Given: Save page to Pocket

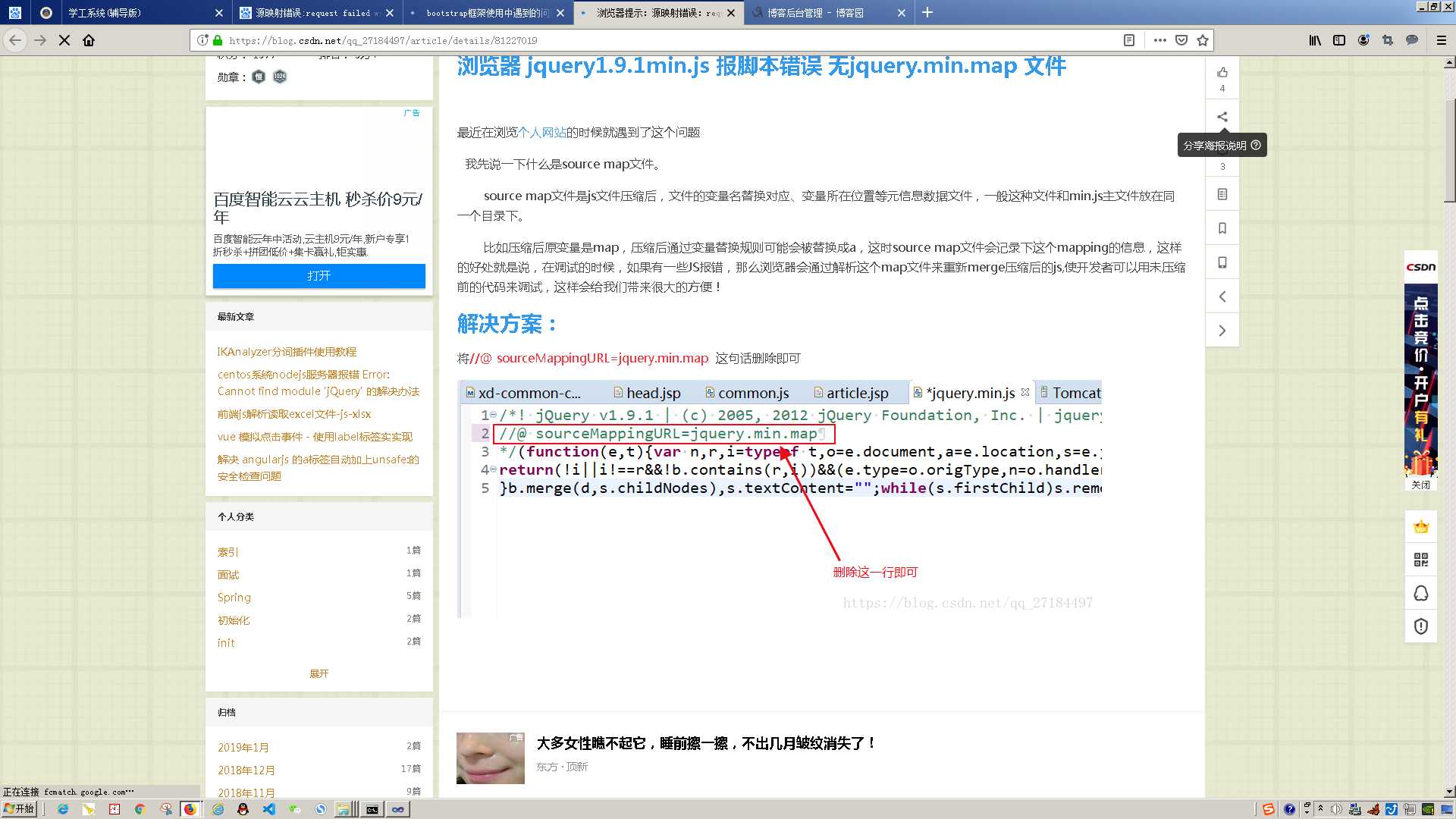Looking at the screenshot, I should [x=1181, y=40].
